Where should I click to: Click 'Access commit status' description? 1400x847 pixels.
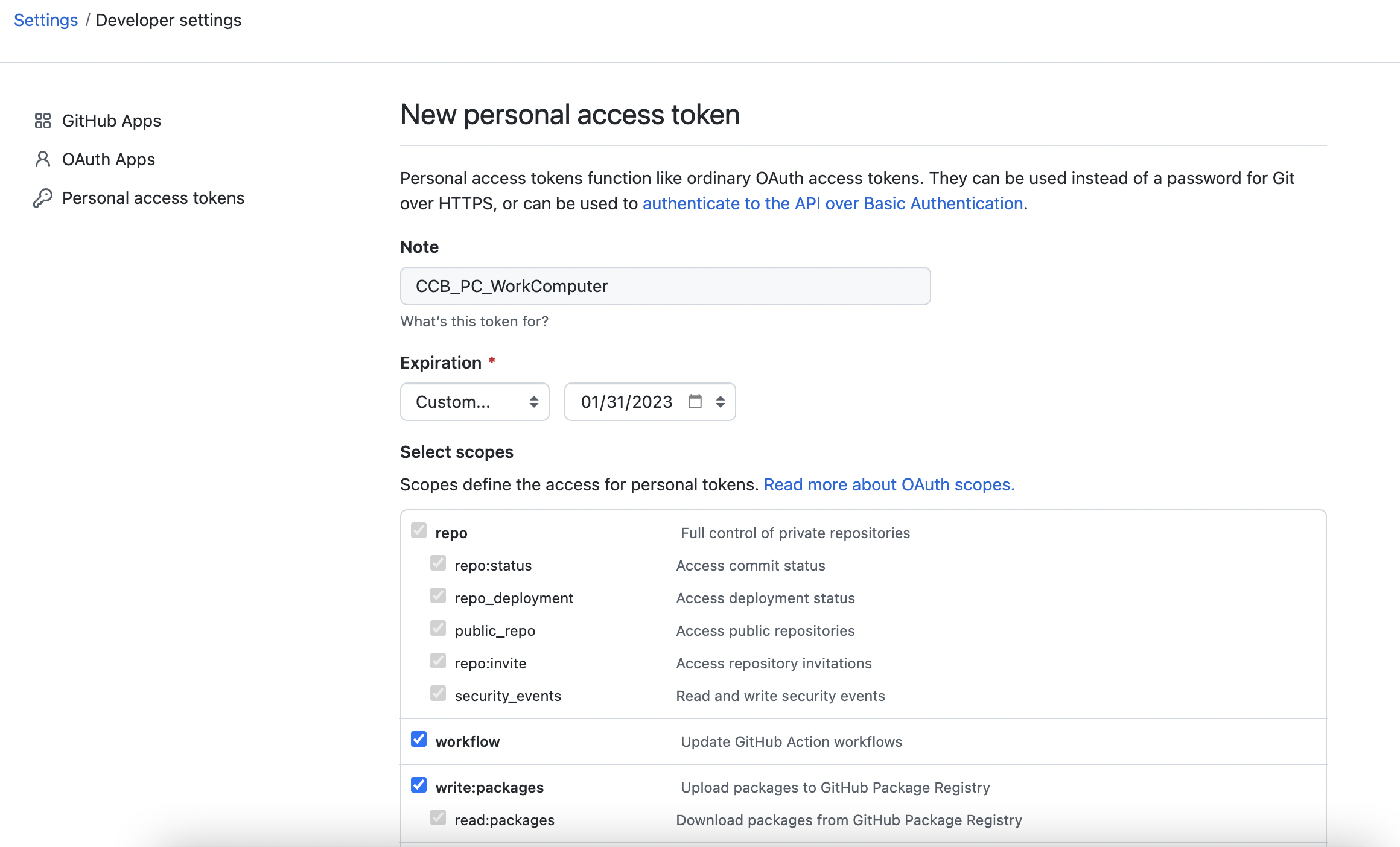[751, 566]
